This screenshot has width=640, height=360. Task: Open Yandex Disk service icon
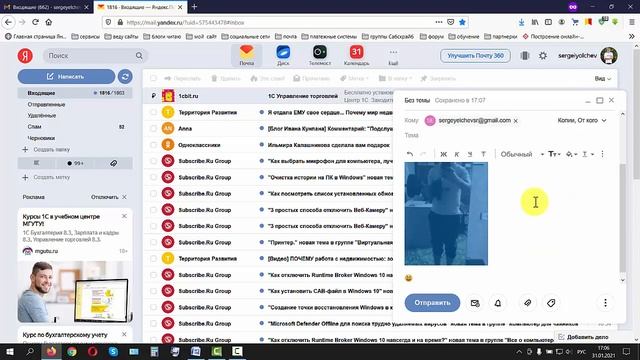click(283, 55)
